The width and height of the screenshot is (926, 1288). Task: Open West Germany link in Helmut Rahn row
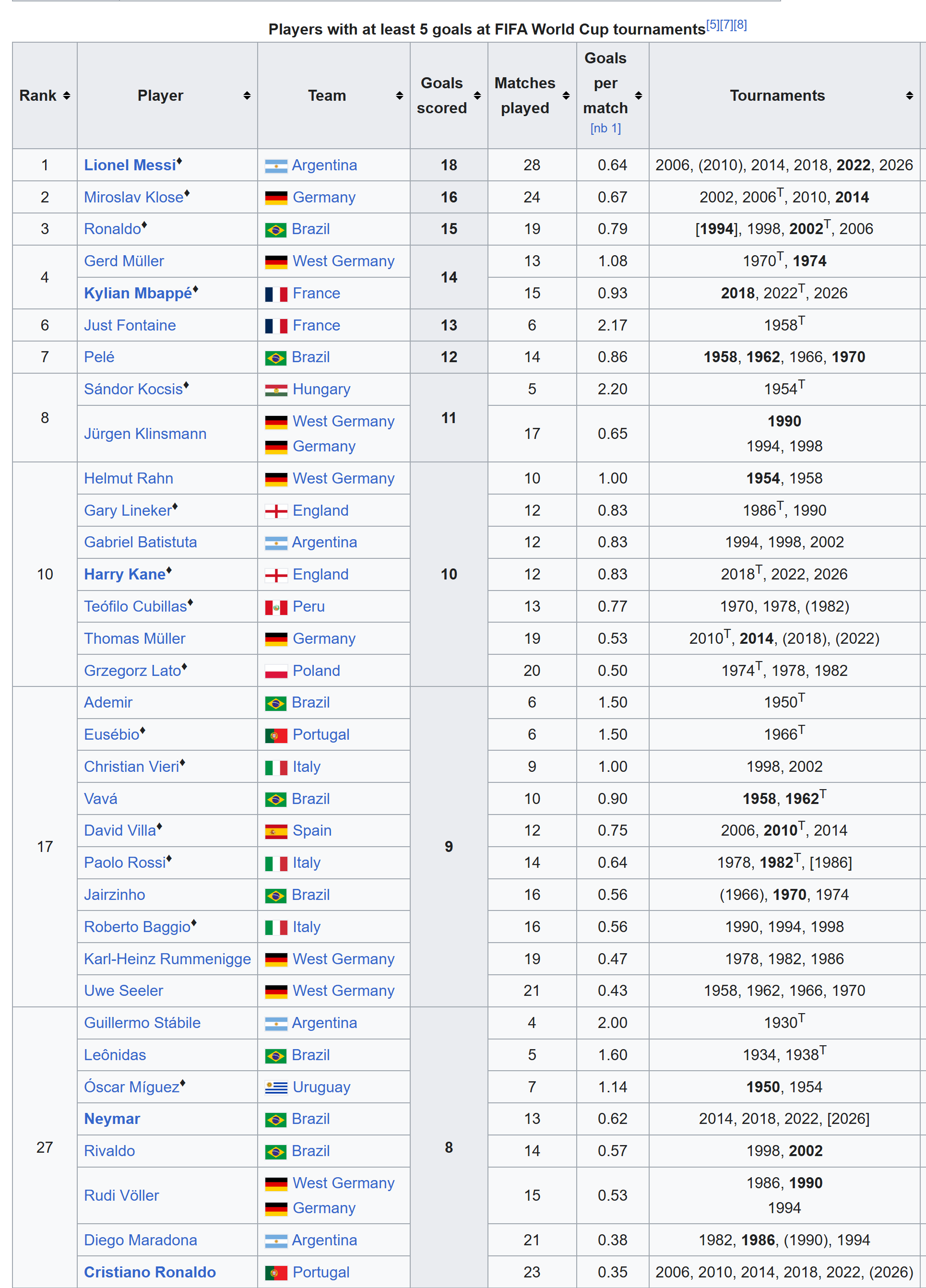[344, 478]
